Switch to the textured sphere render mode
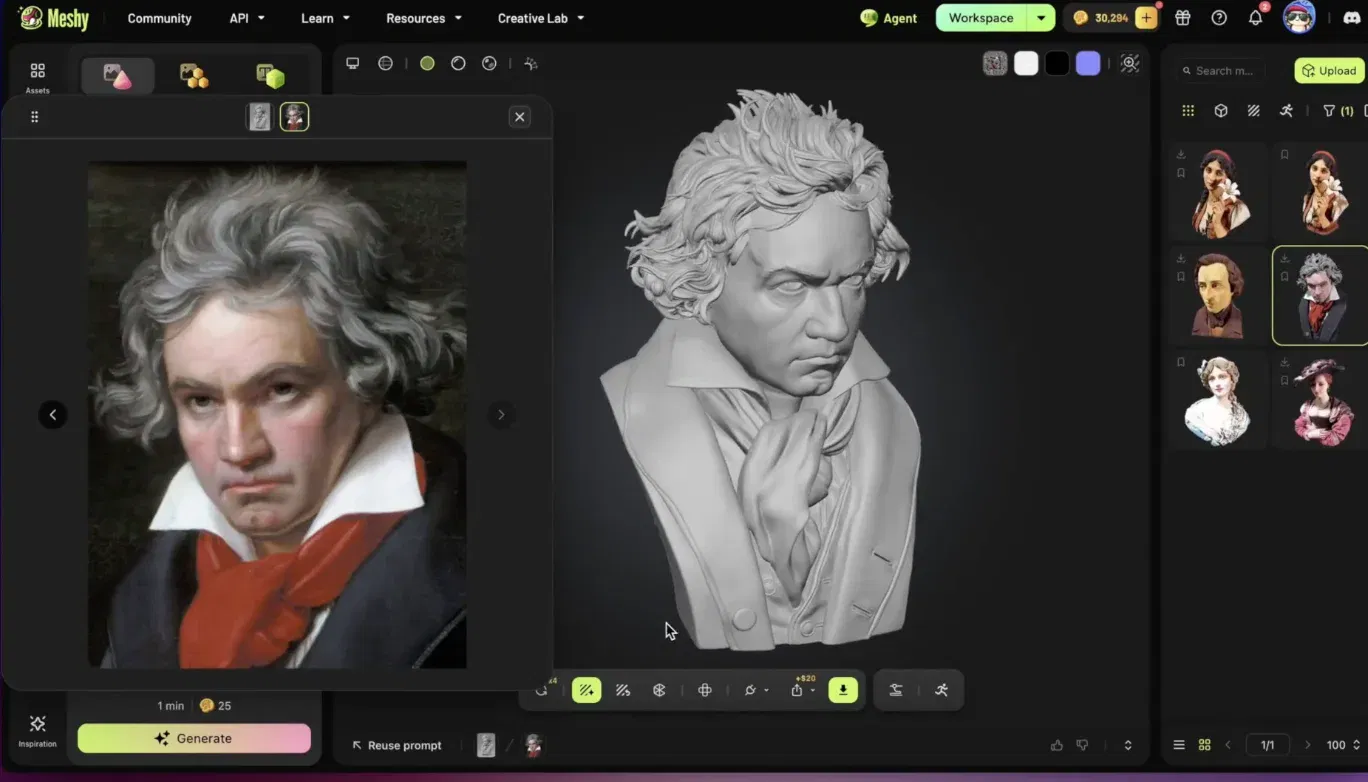Viewport: 1368px width, 782px height. click(x=489, y=63)
